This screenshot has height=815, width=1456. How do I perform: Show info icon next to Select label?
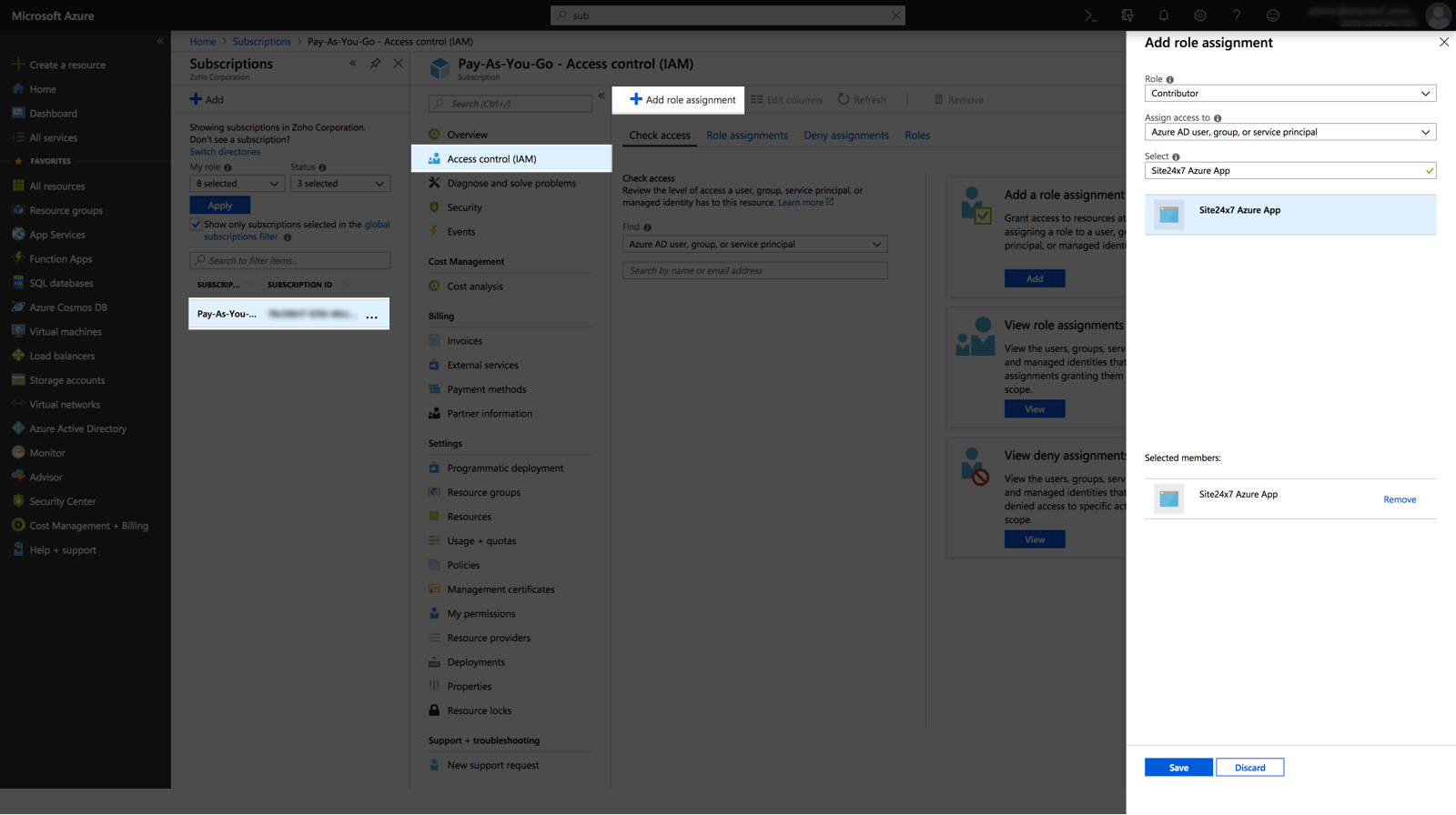coord(1176,157)
